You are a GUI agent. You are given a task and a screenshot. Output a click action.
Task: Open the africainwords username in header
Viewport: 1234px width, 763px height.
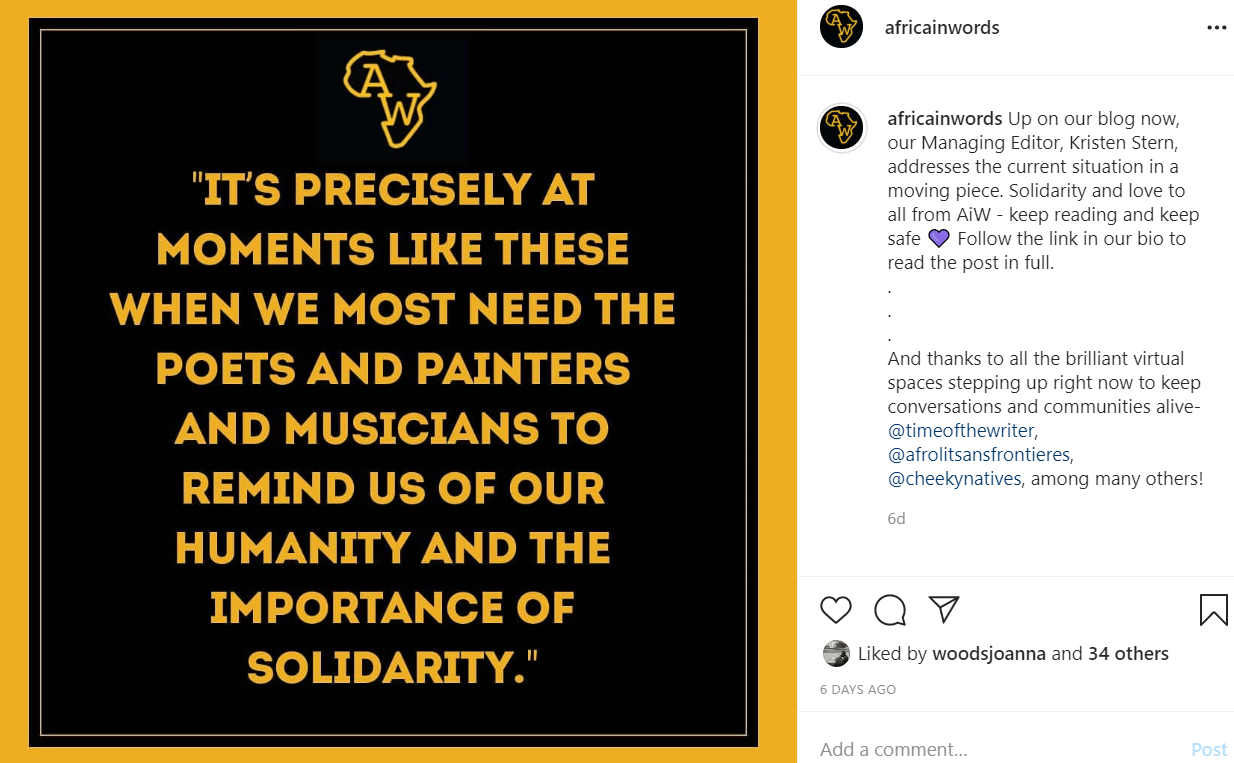[942, 28]
